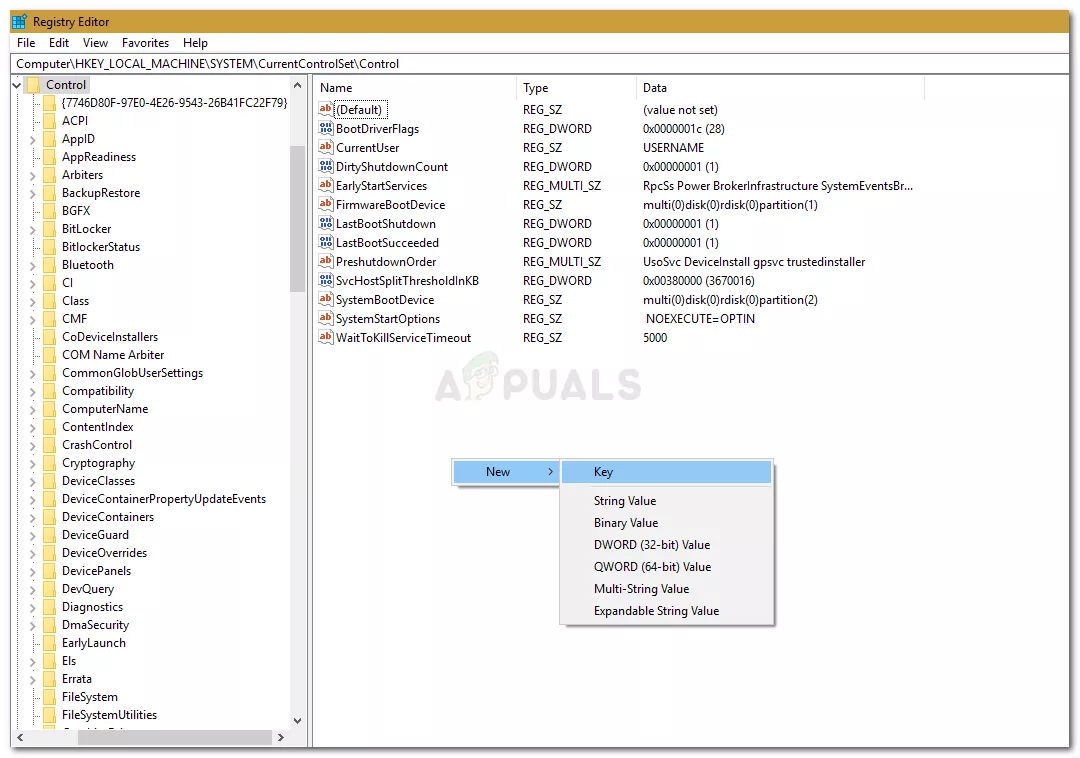Image resolution: width=1080 pixels, height=758 pixels.
Task: Click the CurrentUser string value icon
Action: click(x=326, y=147)
